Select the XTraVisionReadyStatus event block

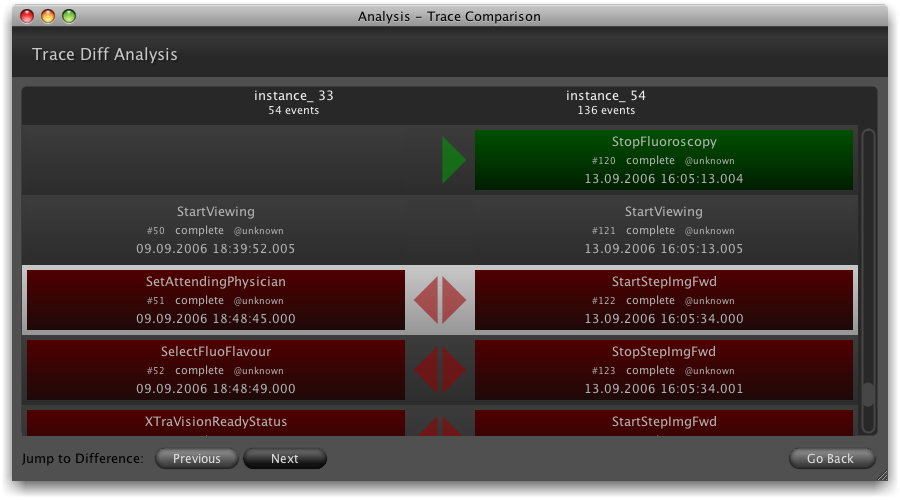(x=215, y=423)
